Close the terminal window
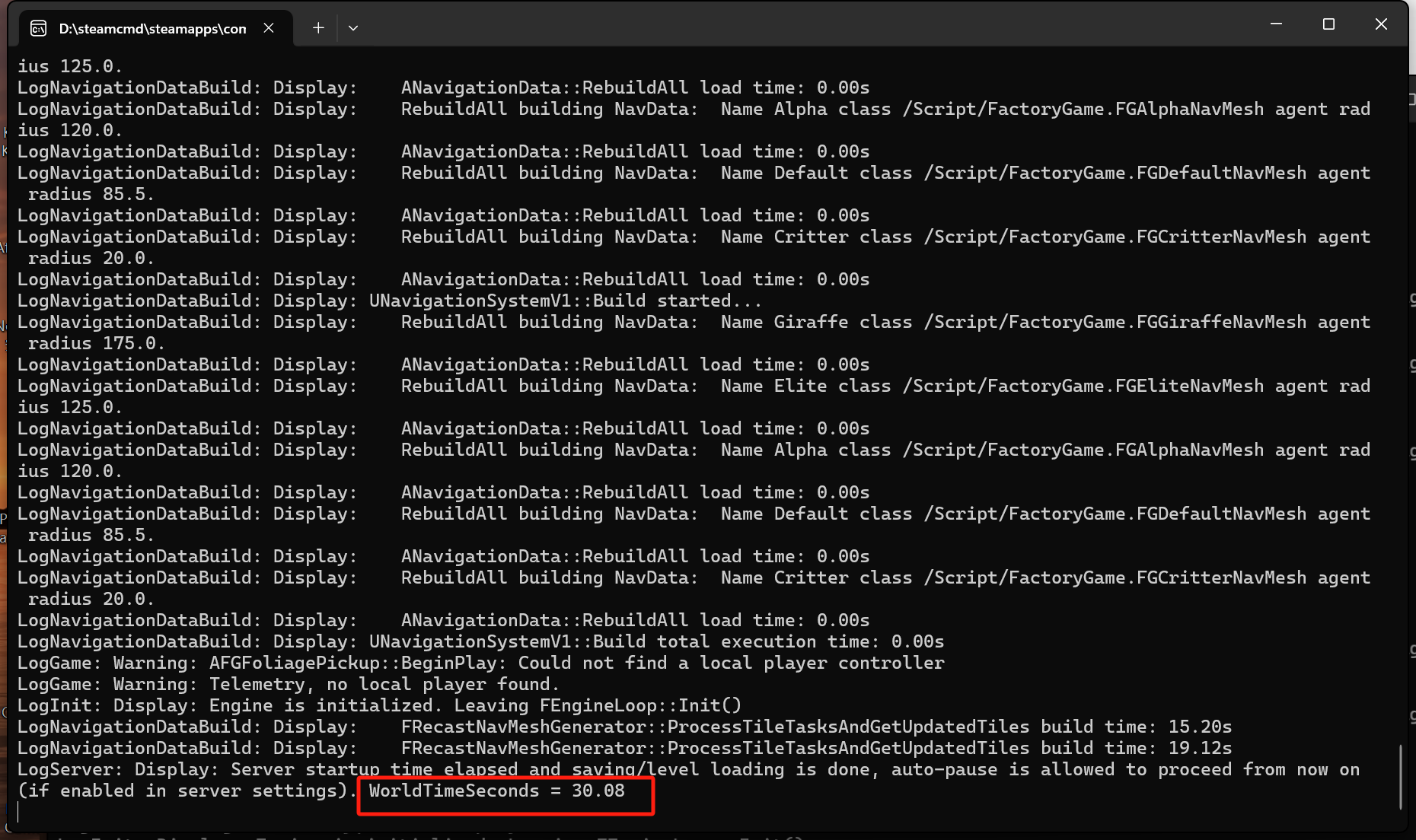Image resolution: width=1416 pixels, height=840 pixels. [1381, 24]
